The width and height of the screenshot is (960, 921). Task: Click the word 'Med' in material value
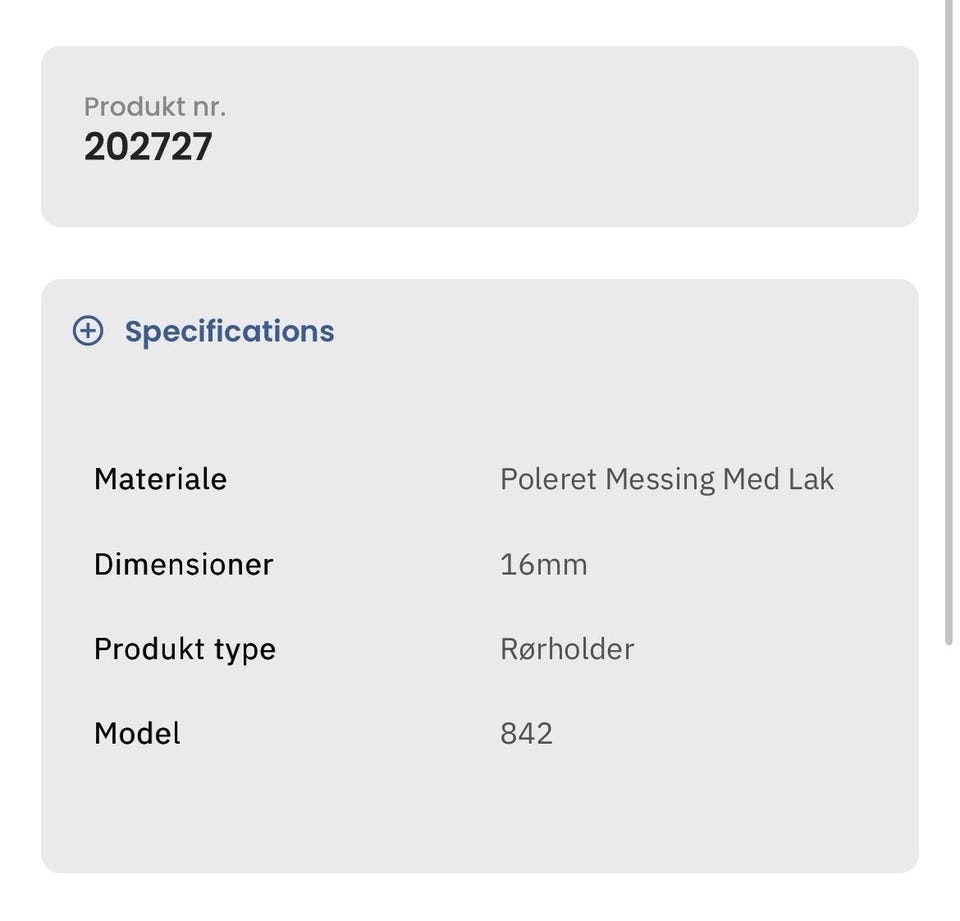coord(750,479)
